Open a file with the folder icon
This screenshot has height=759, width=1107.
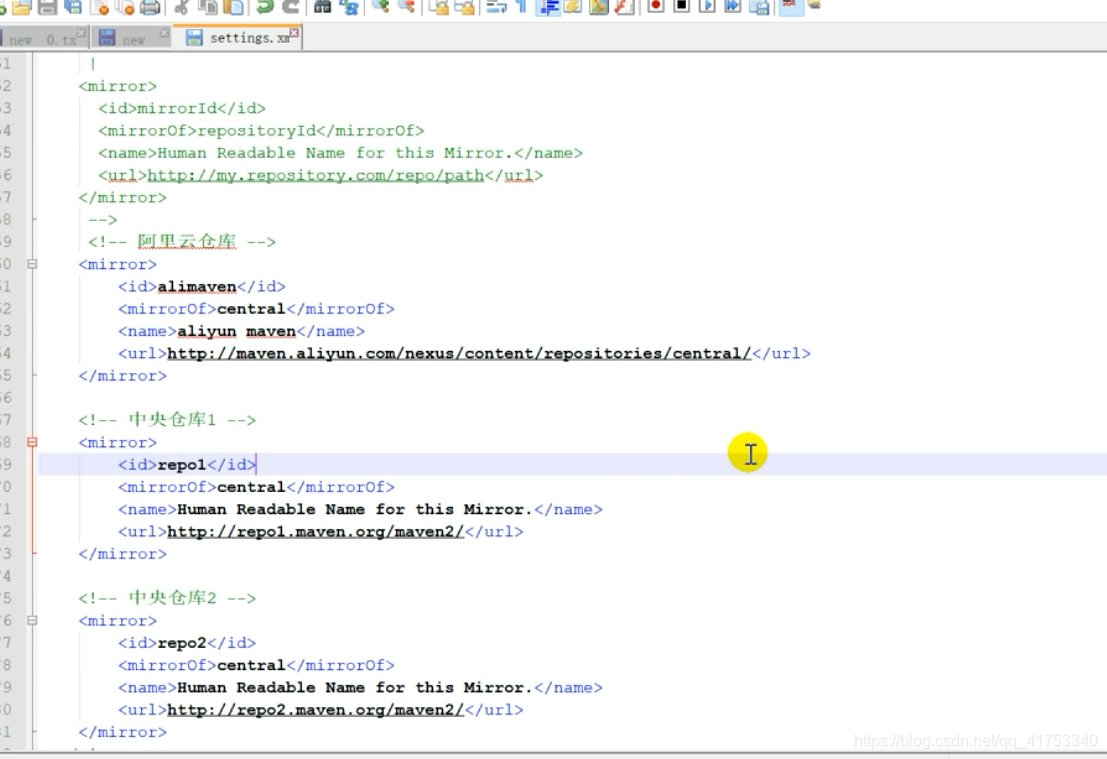point(22,7)
